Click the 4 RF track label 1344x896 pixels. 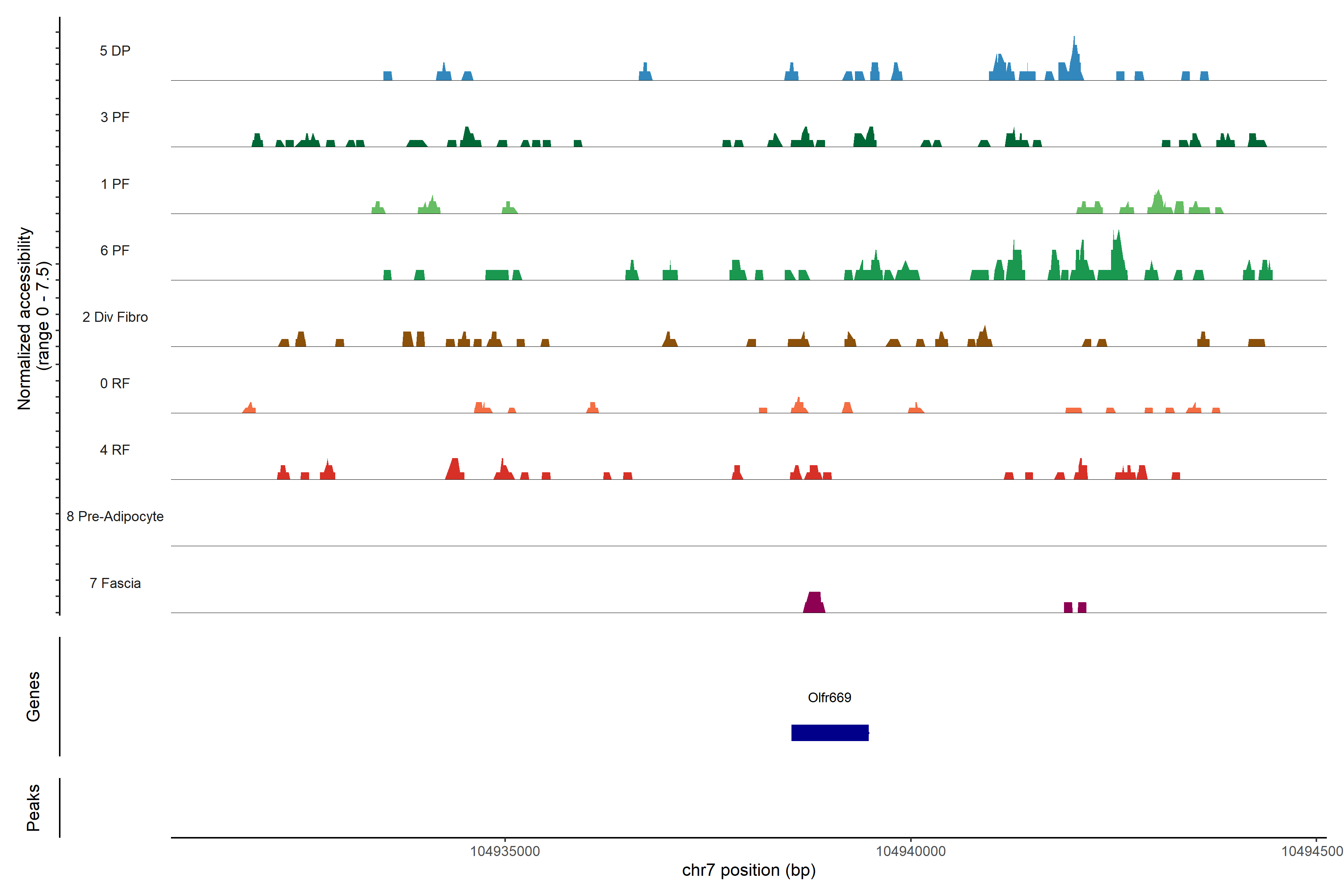coord(115,450)
